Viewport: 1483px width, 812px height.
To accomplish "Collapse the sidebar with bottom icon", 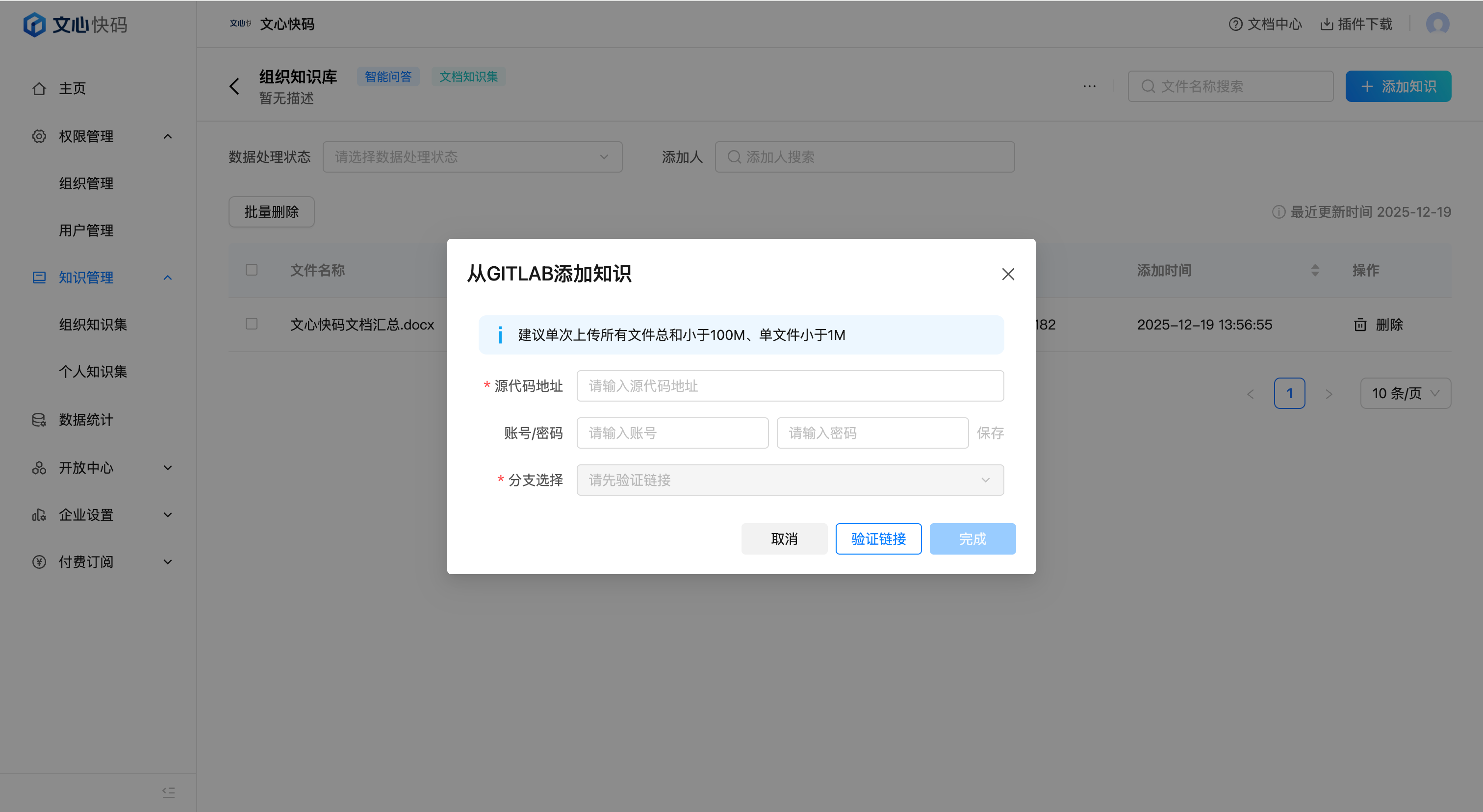I will click(x=168, y=792).
